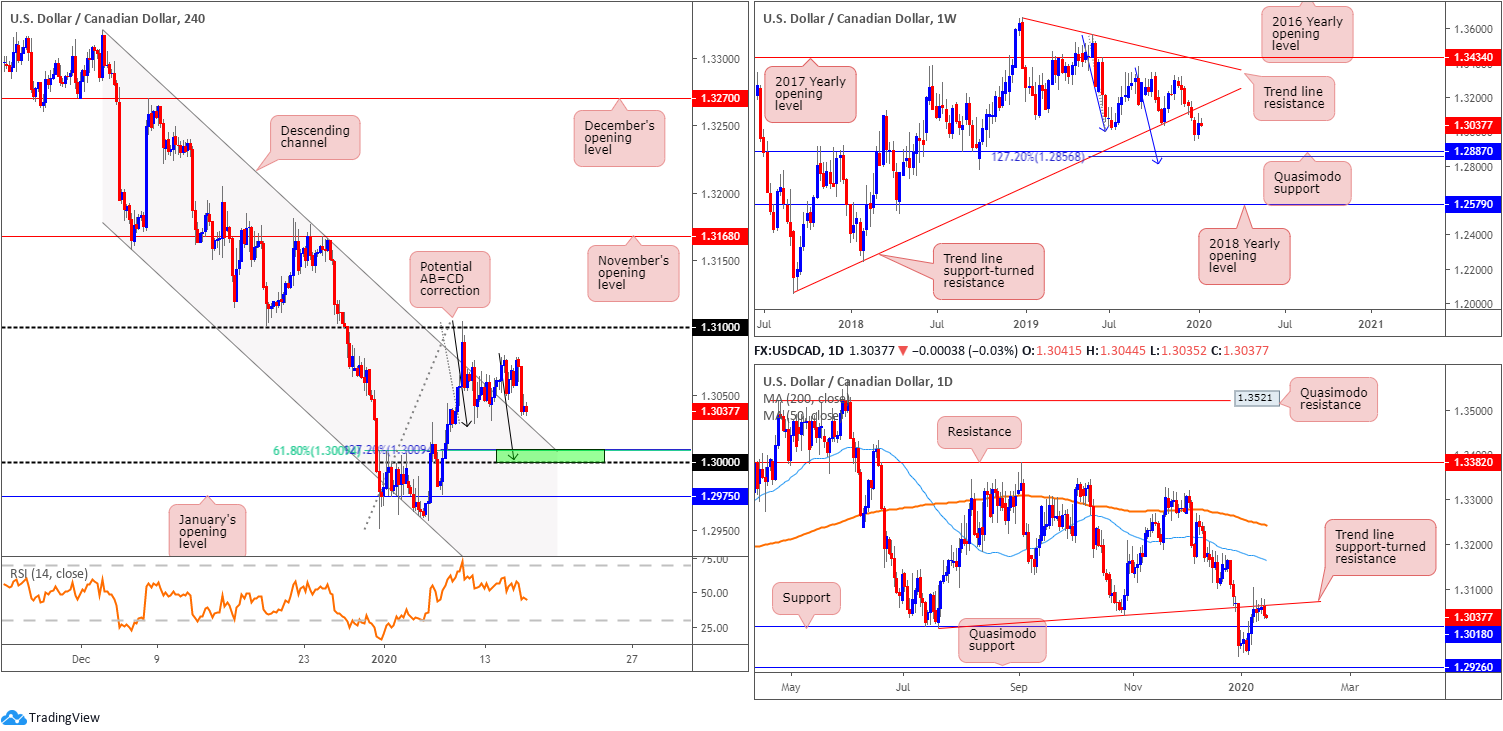The height and width of the screenshot is (731, 1503).
Task: Click the December's opening level annotation
Action: click(622, 137)
